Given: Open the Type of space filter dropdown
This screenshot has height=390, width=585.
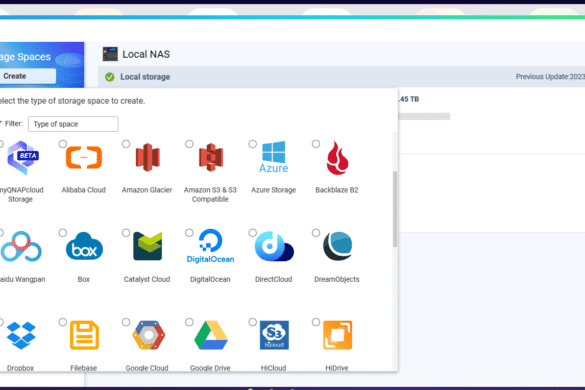Looking at the screenshot, I should click(x=73, y=124).
